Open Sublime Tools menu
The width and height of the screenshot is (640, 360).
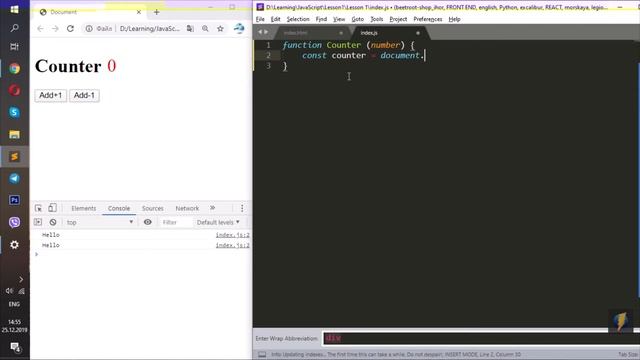click(376, 19)
